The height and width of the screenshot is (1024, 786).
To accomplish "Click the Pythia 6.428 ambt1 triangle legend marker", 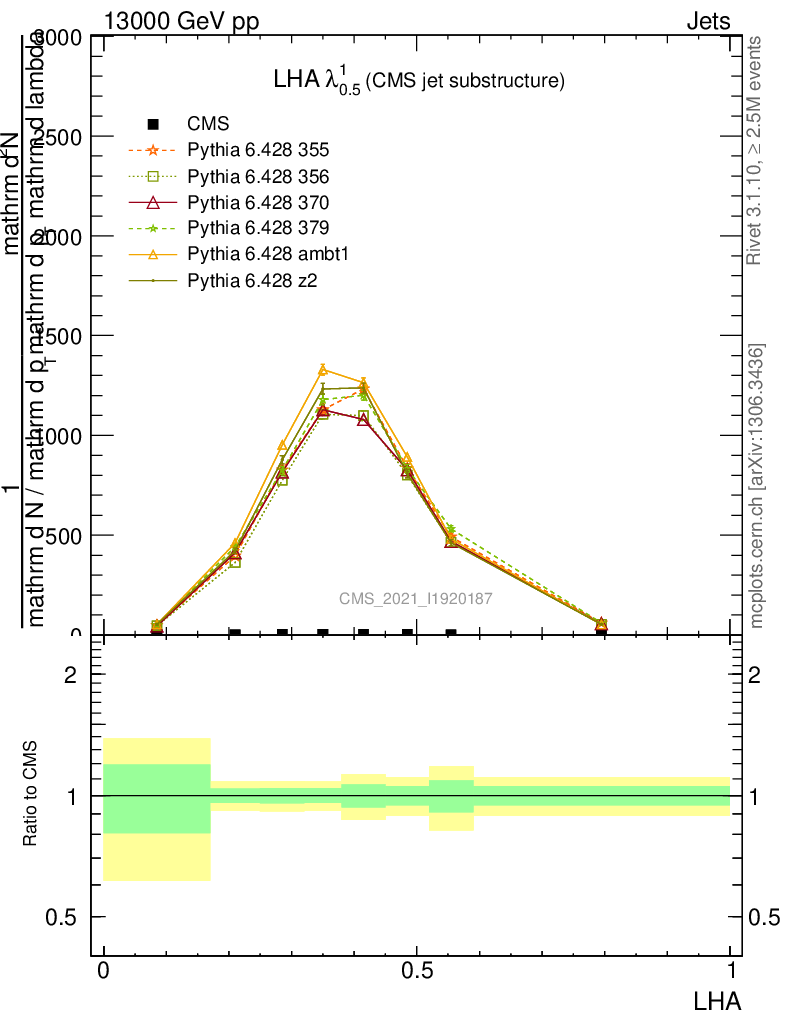I will coord(153,254).
